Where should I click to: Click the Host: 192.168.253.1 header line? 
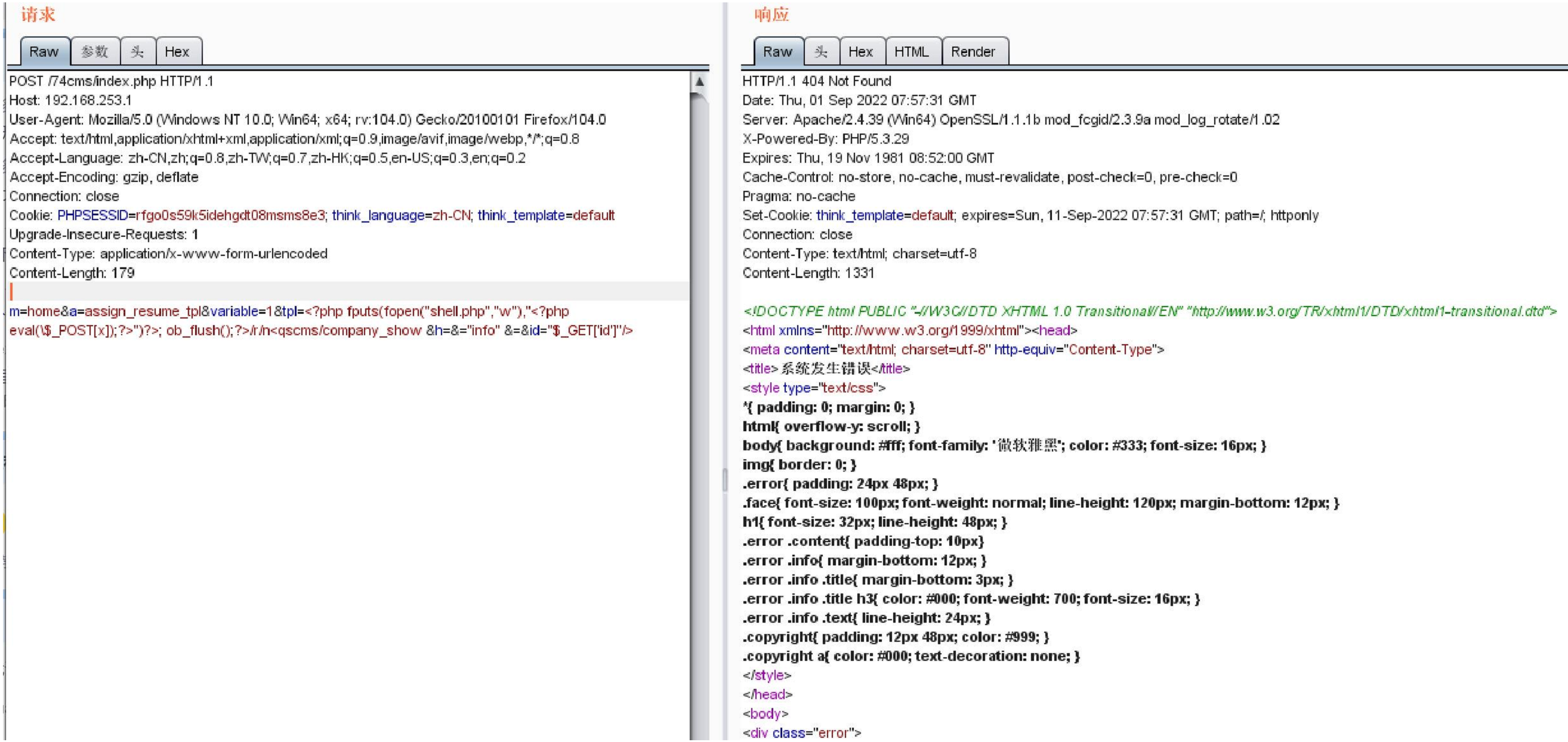coord(70,100)
